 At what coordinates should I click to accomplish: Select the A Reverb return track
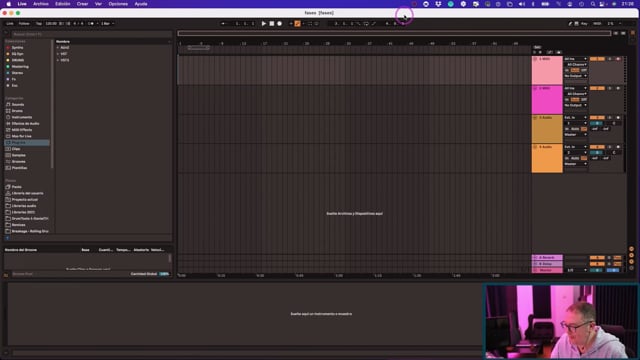click(547, 258)
